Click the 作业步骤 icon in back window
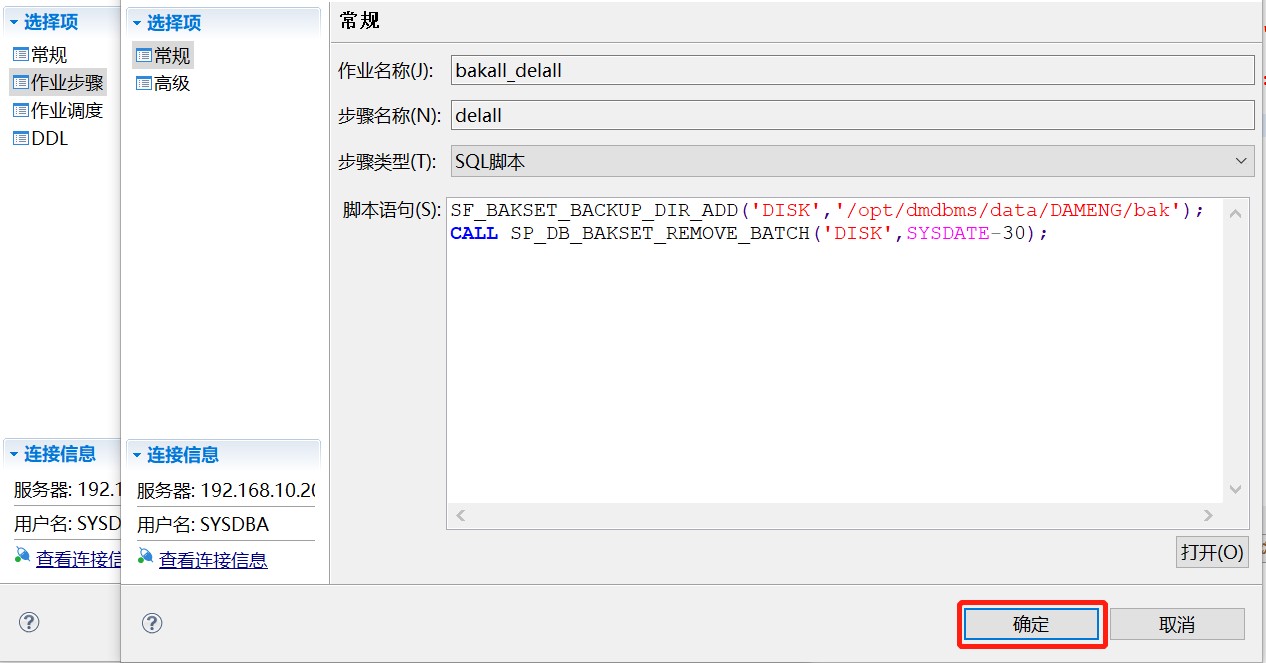This screenshot has width=1266, height=663. click(21, 82)
